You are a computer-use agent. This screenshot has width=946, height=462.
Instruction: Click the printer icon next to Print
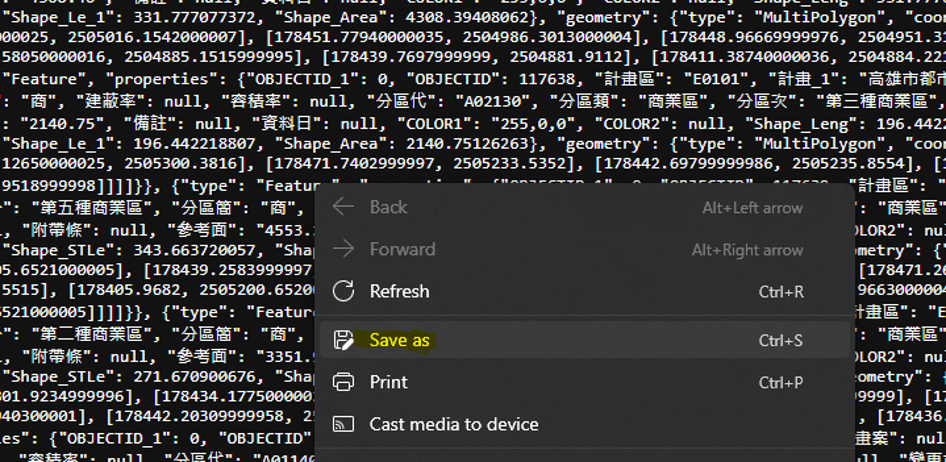coord(343,382)
